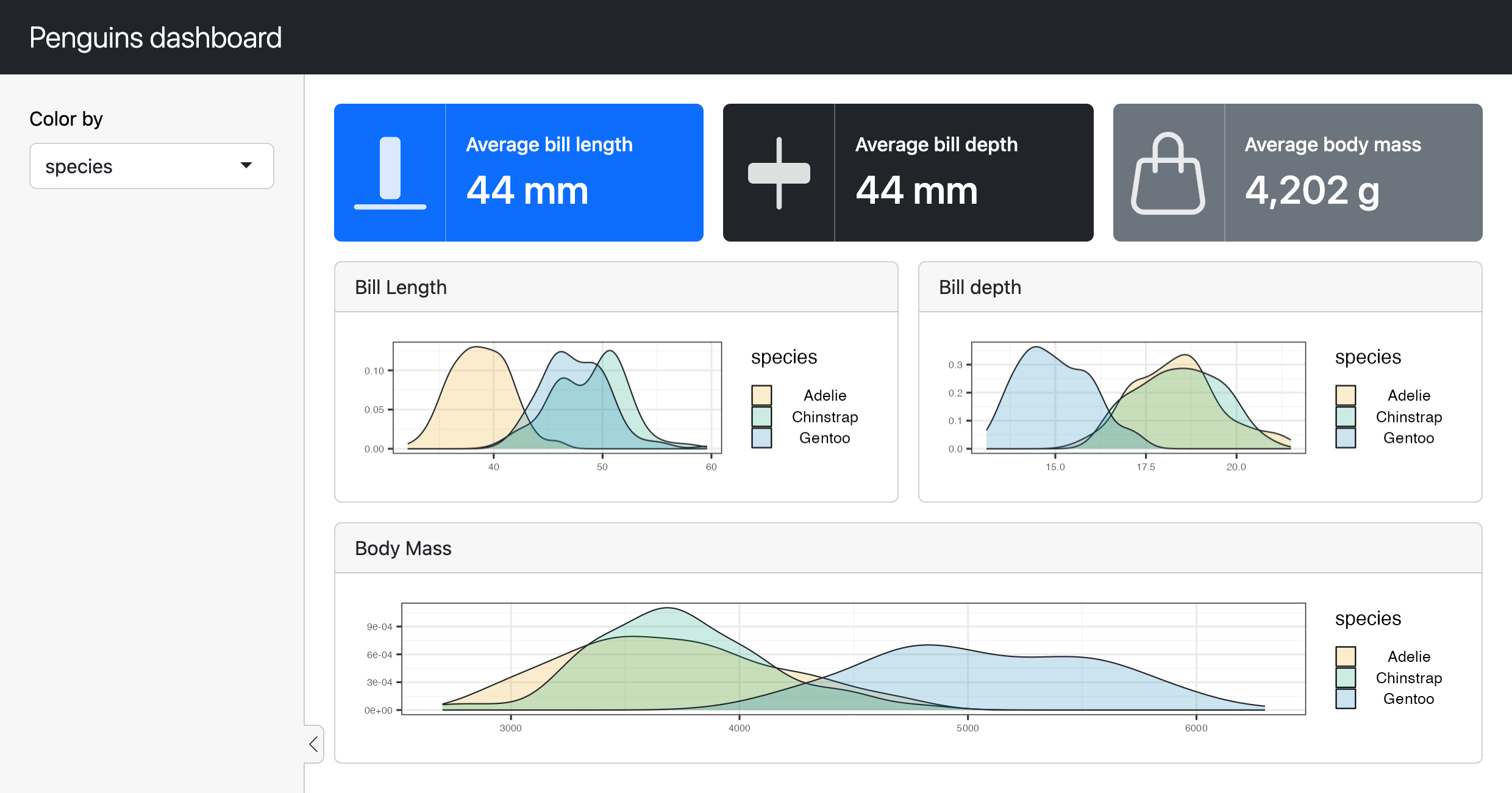1512x793 pixels.
Task: Click the Penguins dashboard title
Action: (x=155, y=38)
